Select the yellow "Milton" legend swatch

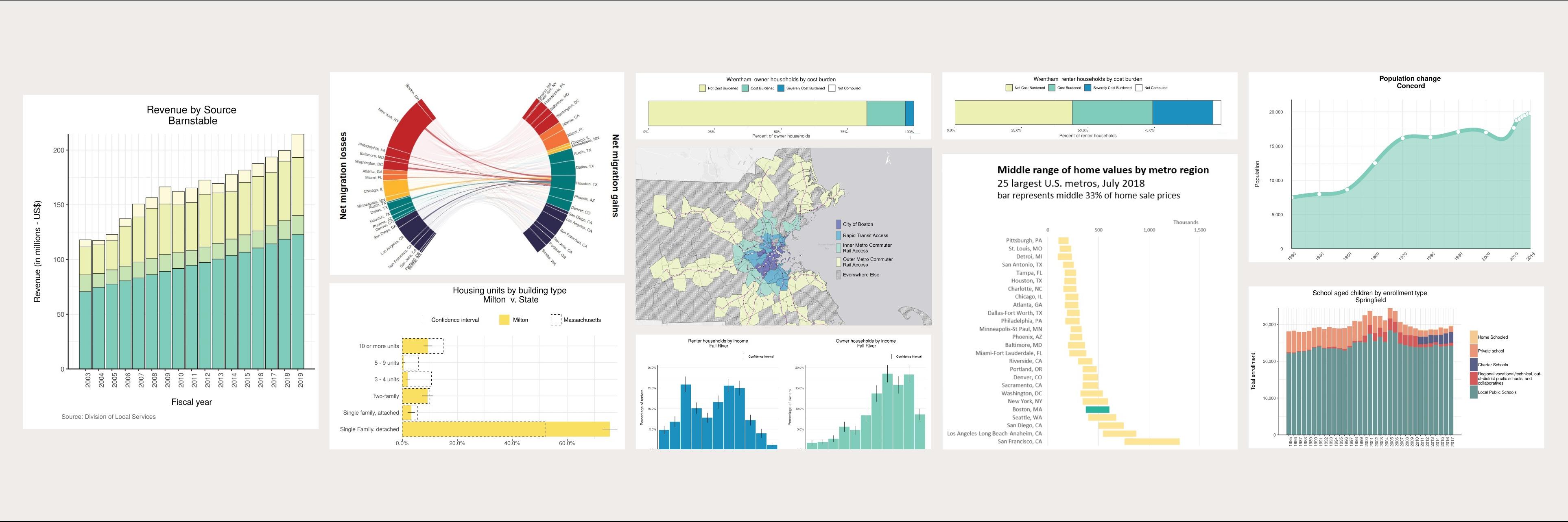tap(504, 320)
